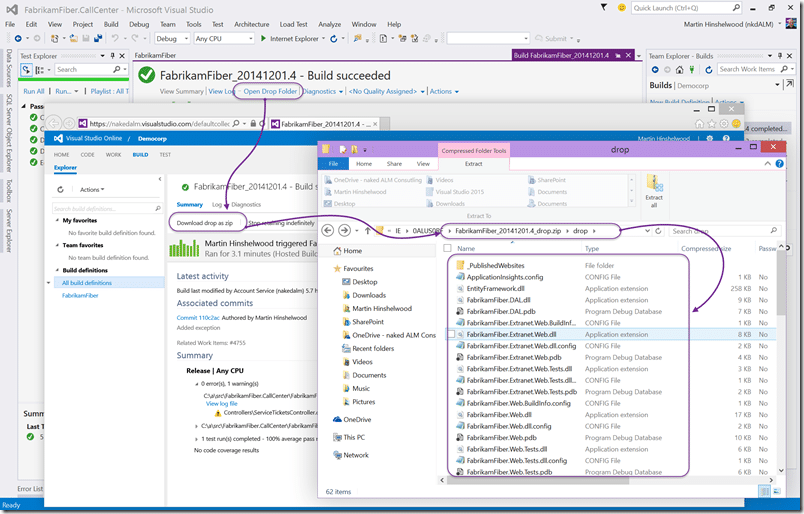Select the EntityFramework.dll file
The image size is (804, 514).
click(x=495, y=289)
